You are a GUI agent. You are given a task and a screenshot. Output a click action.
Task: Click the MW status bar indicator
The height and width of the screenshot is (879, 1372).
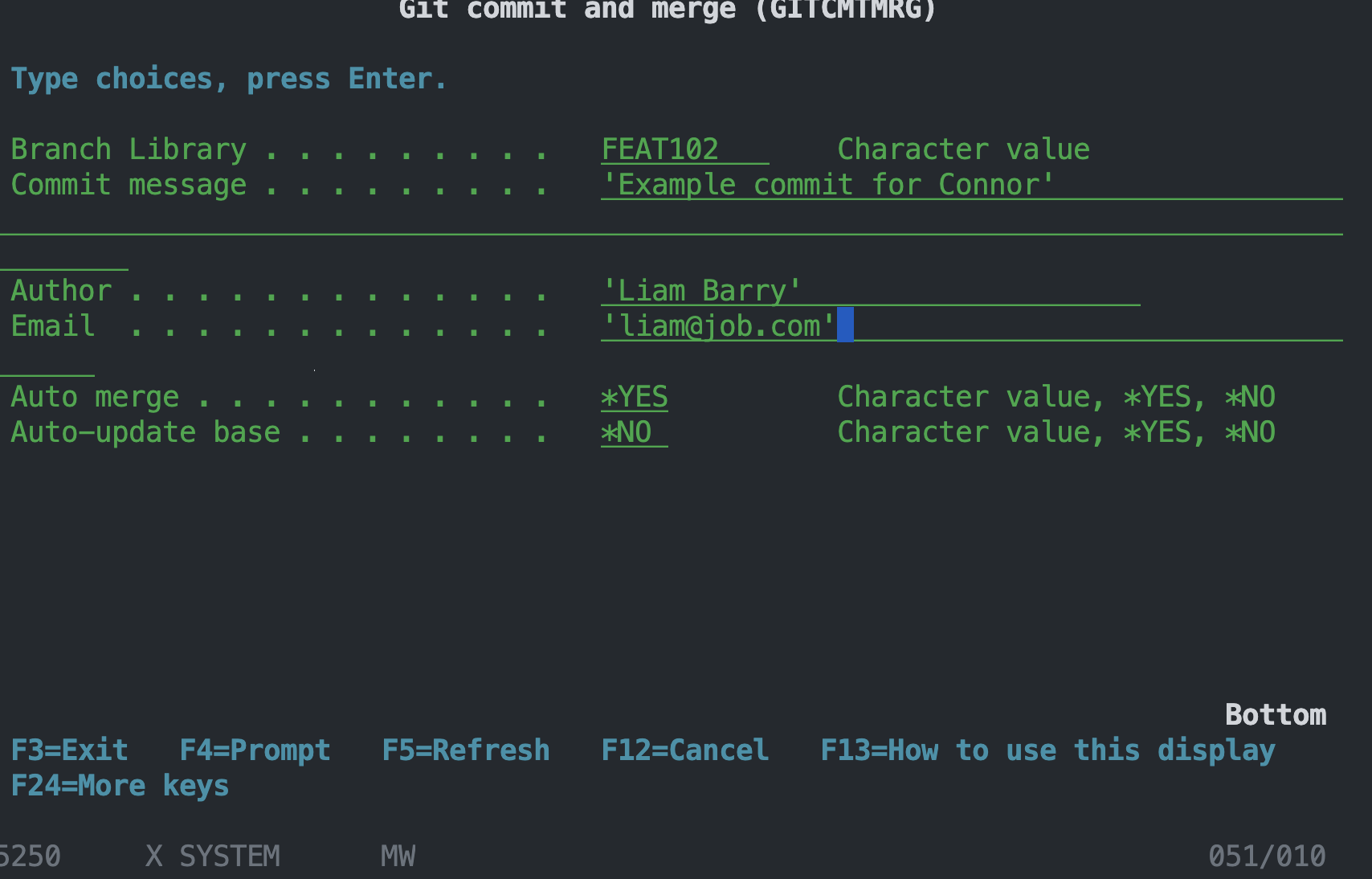(398, 856)
